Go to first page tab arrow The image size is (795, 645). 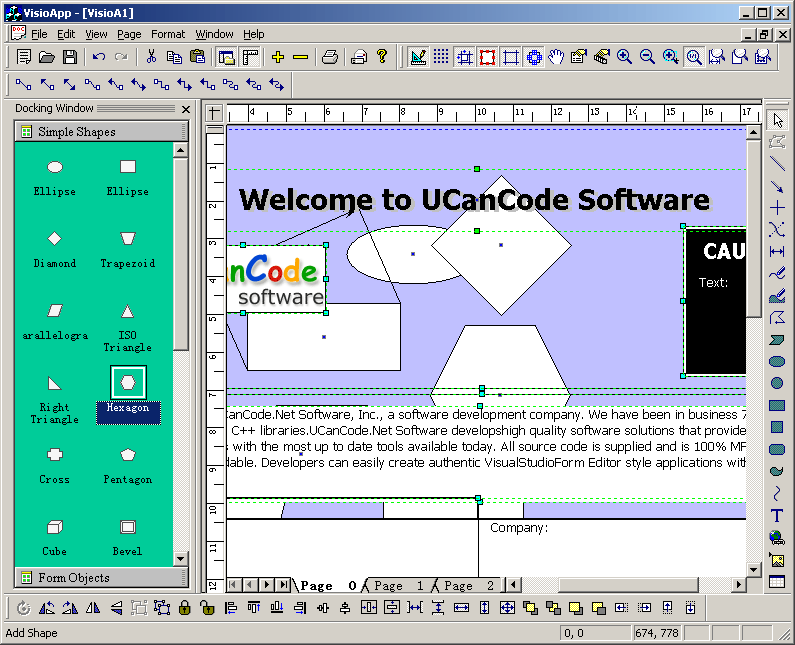(233, 585)
